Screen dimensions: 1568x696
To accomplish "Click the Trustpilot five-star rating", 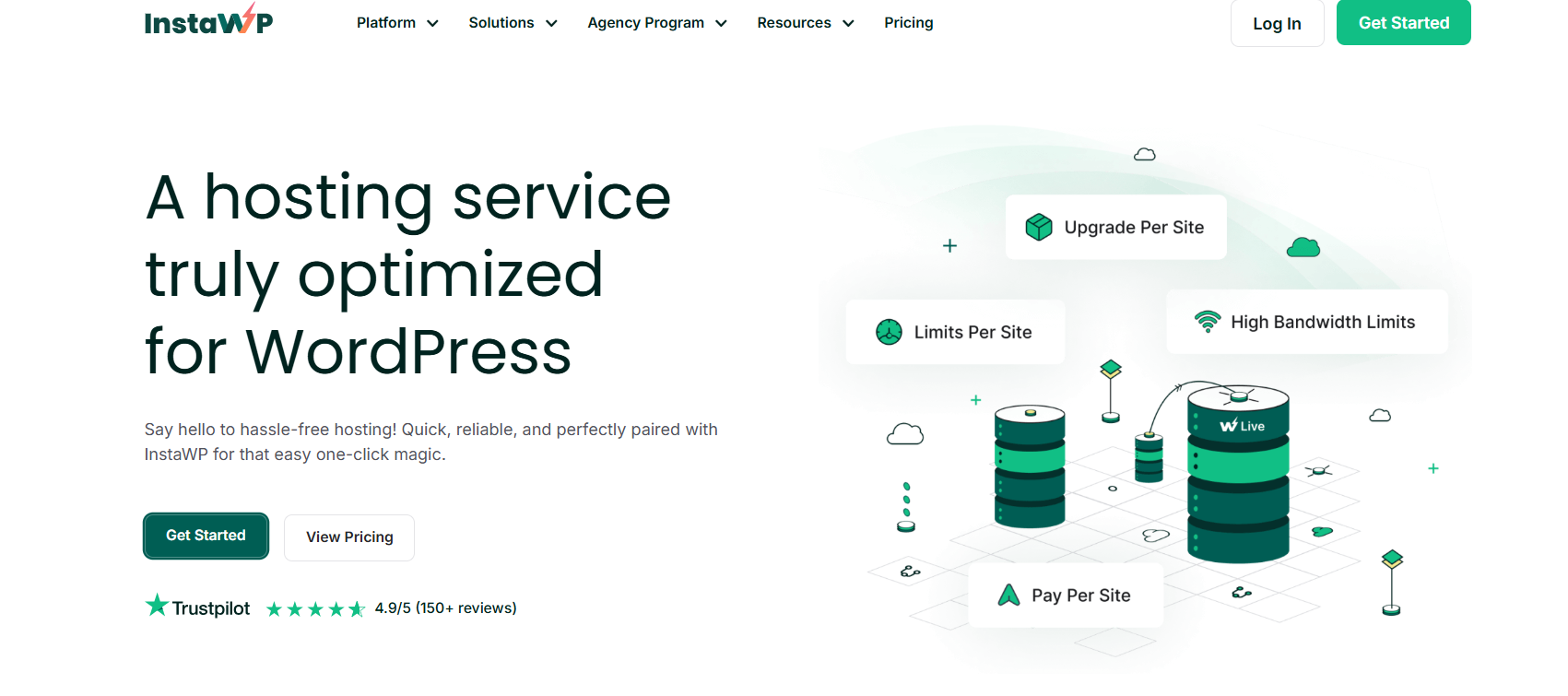I will coord(315,608).
